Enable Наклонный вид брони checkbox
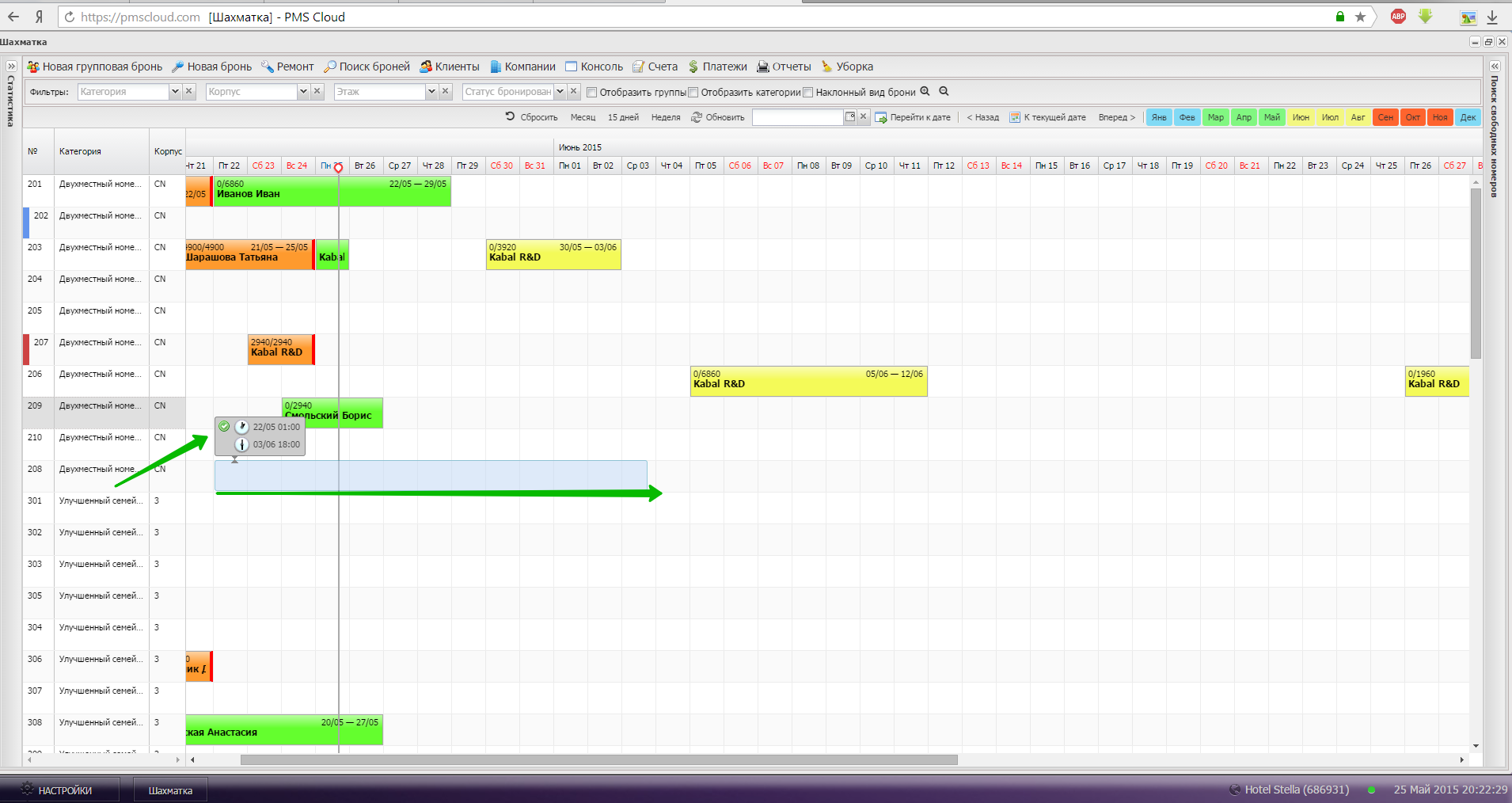Image resolution: width=1512 pixels, height=803 pixels. point(807,92)
